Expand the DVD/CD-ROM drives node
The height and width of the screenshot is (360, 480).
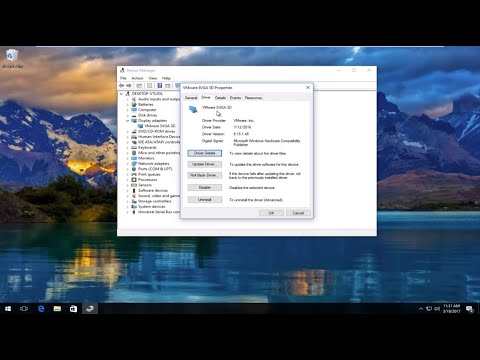pyautogui.click(x=127, y=131)
